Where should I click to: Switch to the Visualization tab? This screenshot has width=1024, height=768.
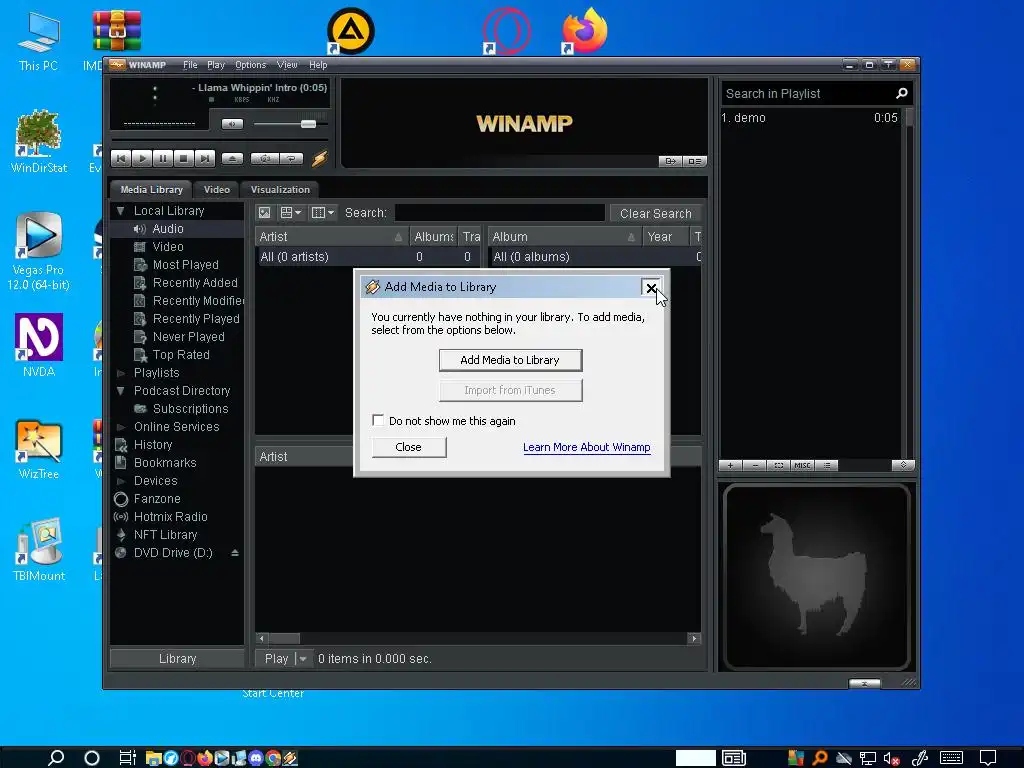click(x=280, y=189)
